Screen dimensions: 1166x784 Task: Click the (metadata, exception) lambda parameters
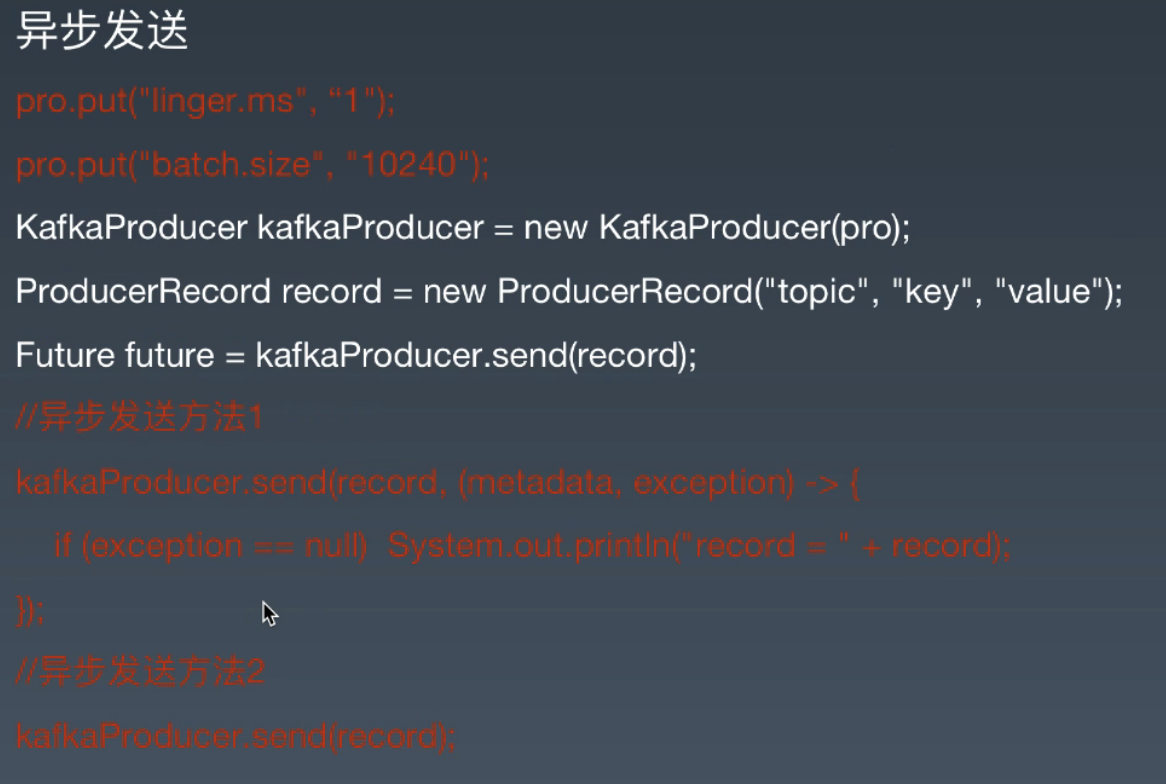pos(625,483)
